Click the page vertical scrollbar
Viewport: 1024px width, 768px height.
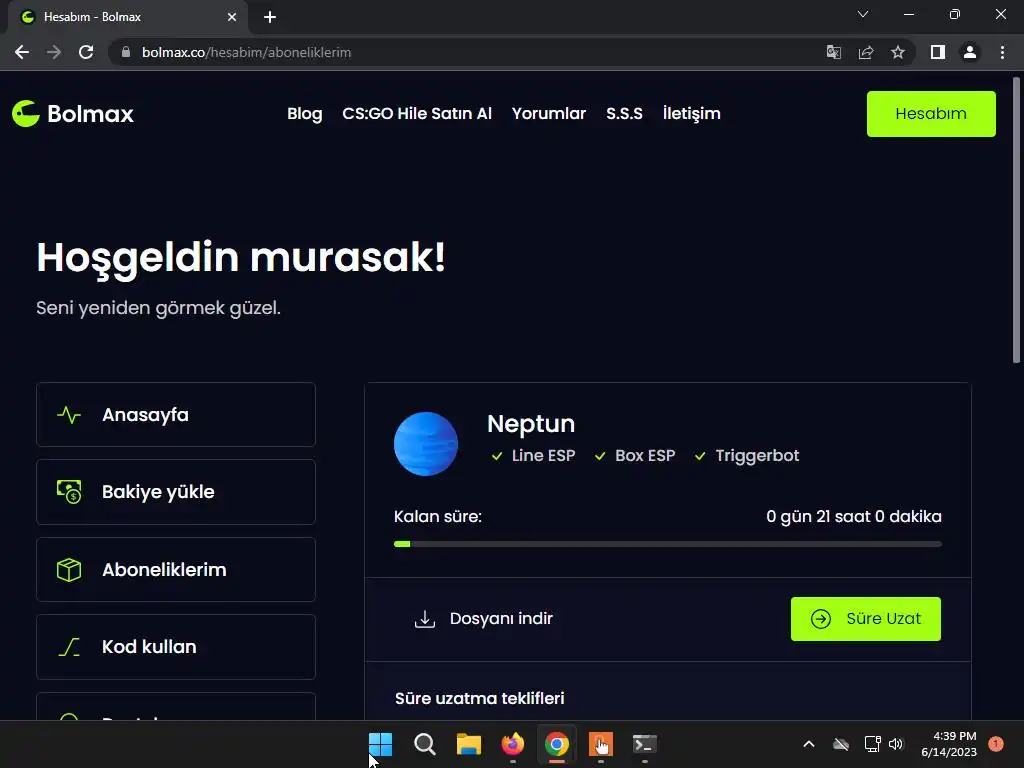point(1016,221)
